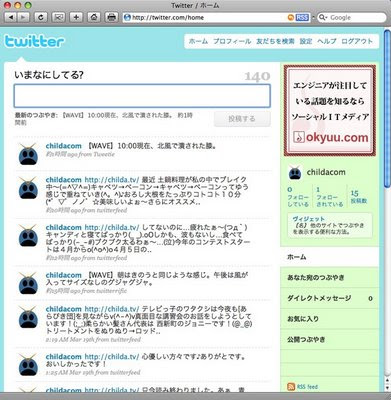The width and height of the screenshot is (391, 400).
Task: Click avatar of the してないのに tweet
Action: pyautogui.click(x=28, y=235)
